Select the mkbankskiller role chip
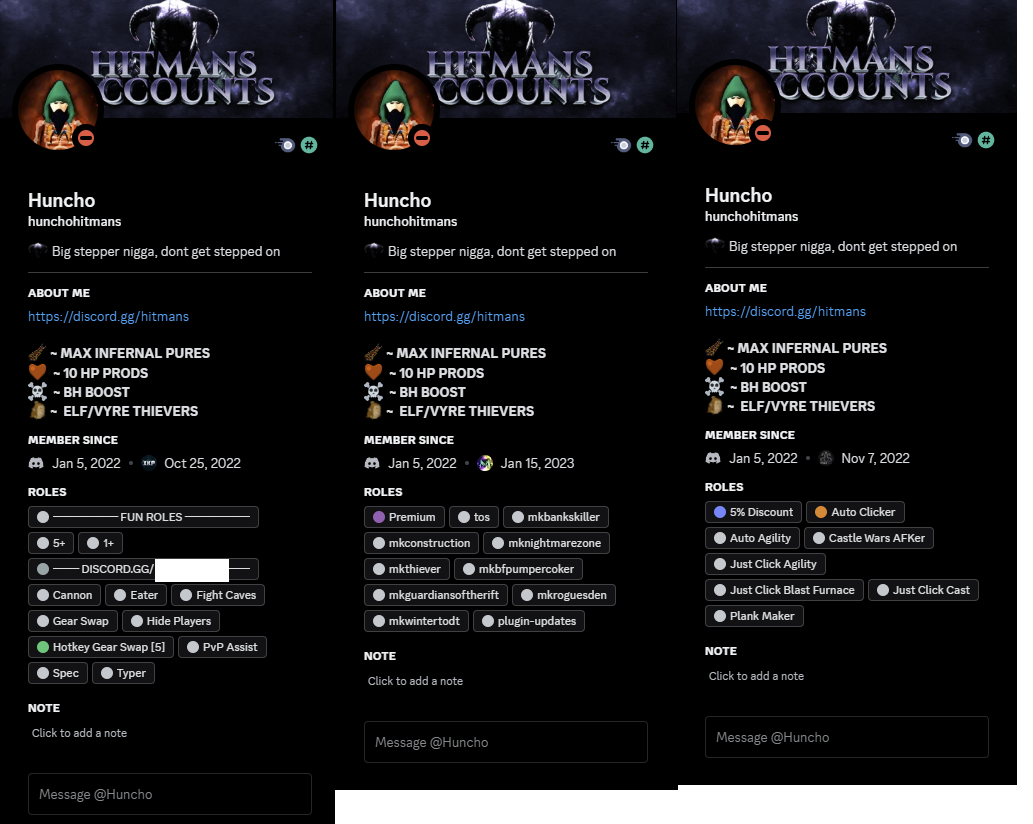This screenshot has width=1033, height=824. pyautogui.click(x=556, y=517)
